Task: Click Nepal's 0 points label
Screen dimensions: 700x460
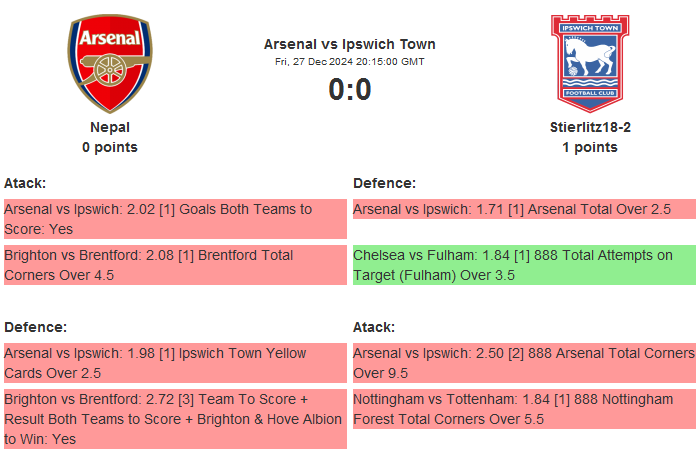Action: tap(110, 147)
